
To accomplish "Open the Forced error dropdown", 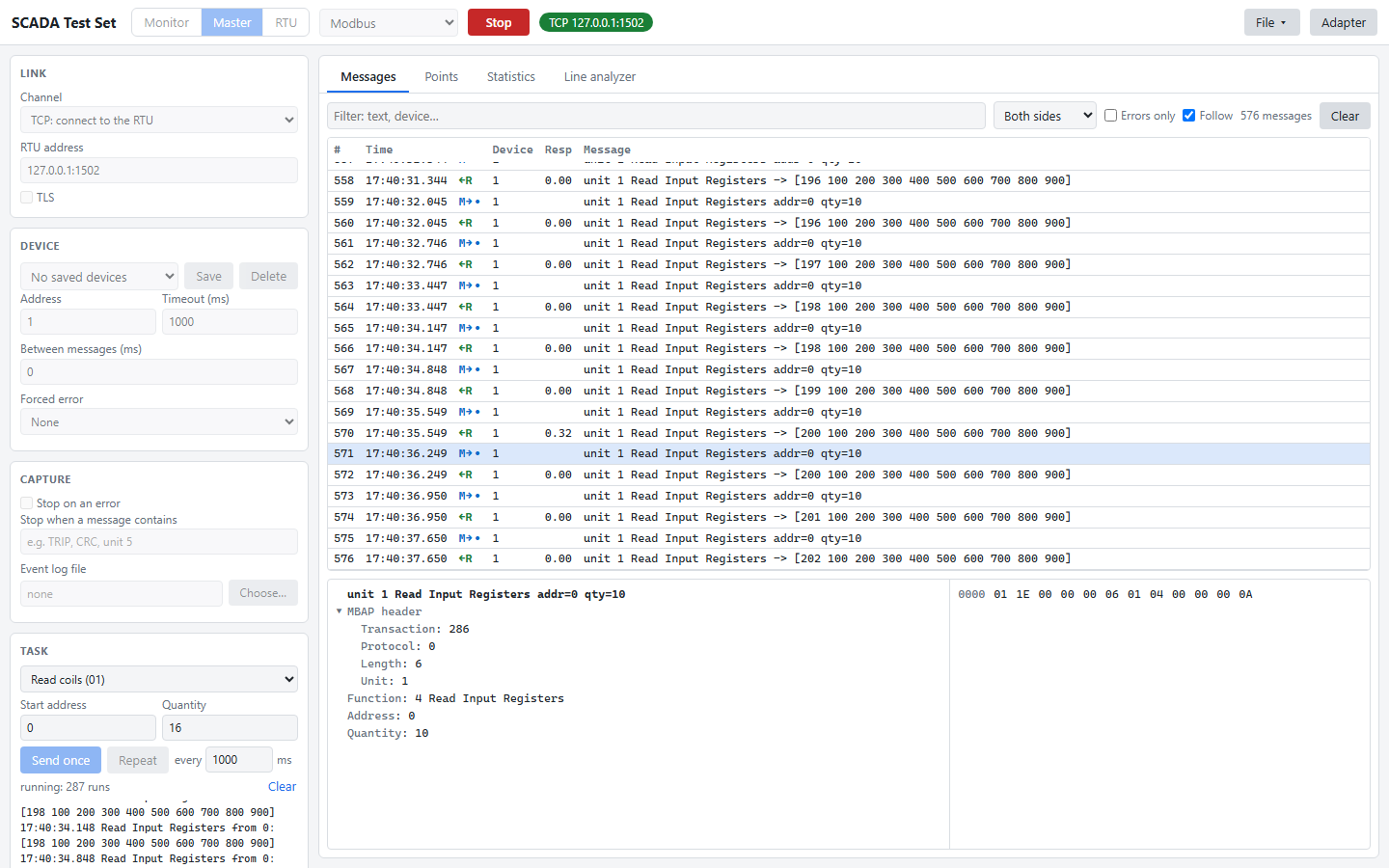I will 159,421.
